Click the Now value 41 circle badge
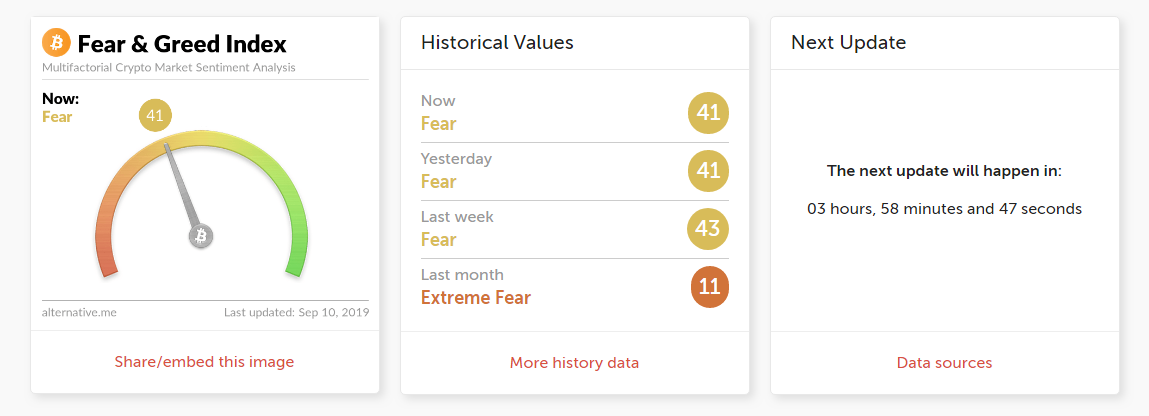The width and height of the screenshot is (1149, 416). pyautogui.click(x=709, y=113)
